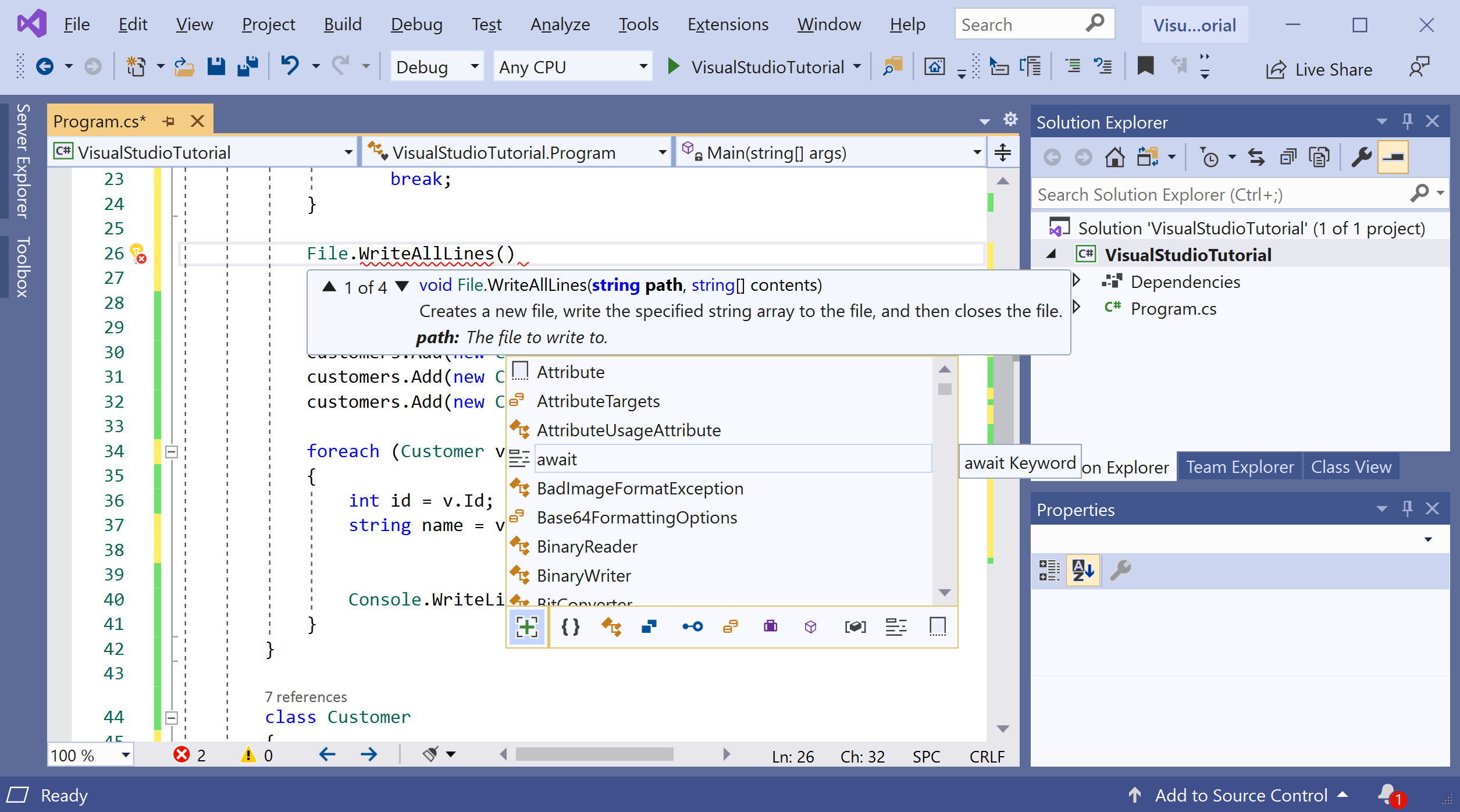Toggle the bookmark toolbar icon
Viewport: 1460px width, 812px height.
tap(1145, 66)
